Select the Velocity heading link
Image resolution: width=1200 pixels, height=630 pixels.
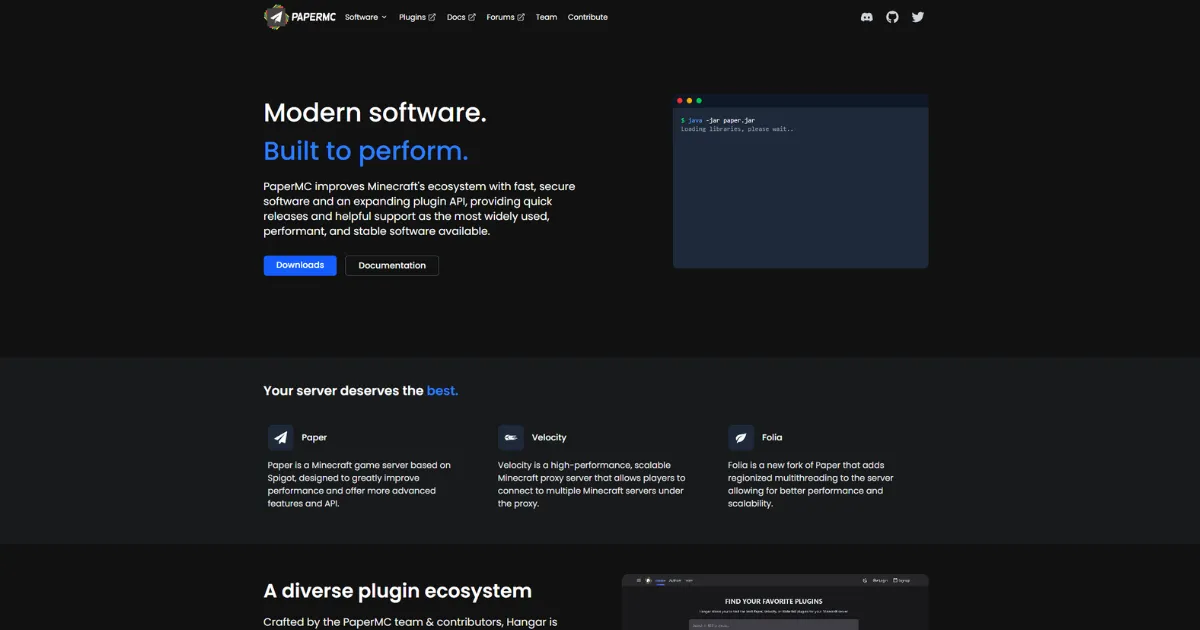point(549,438)
